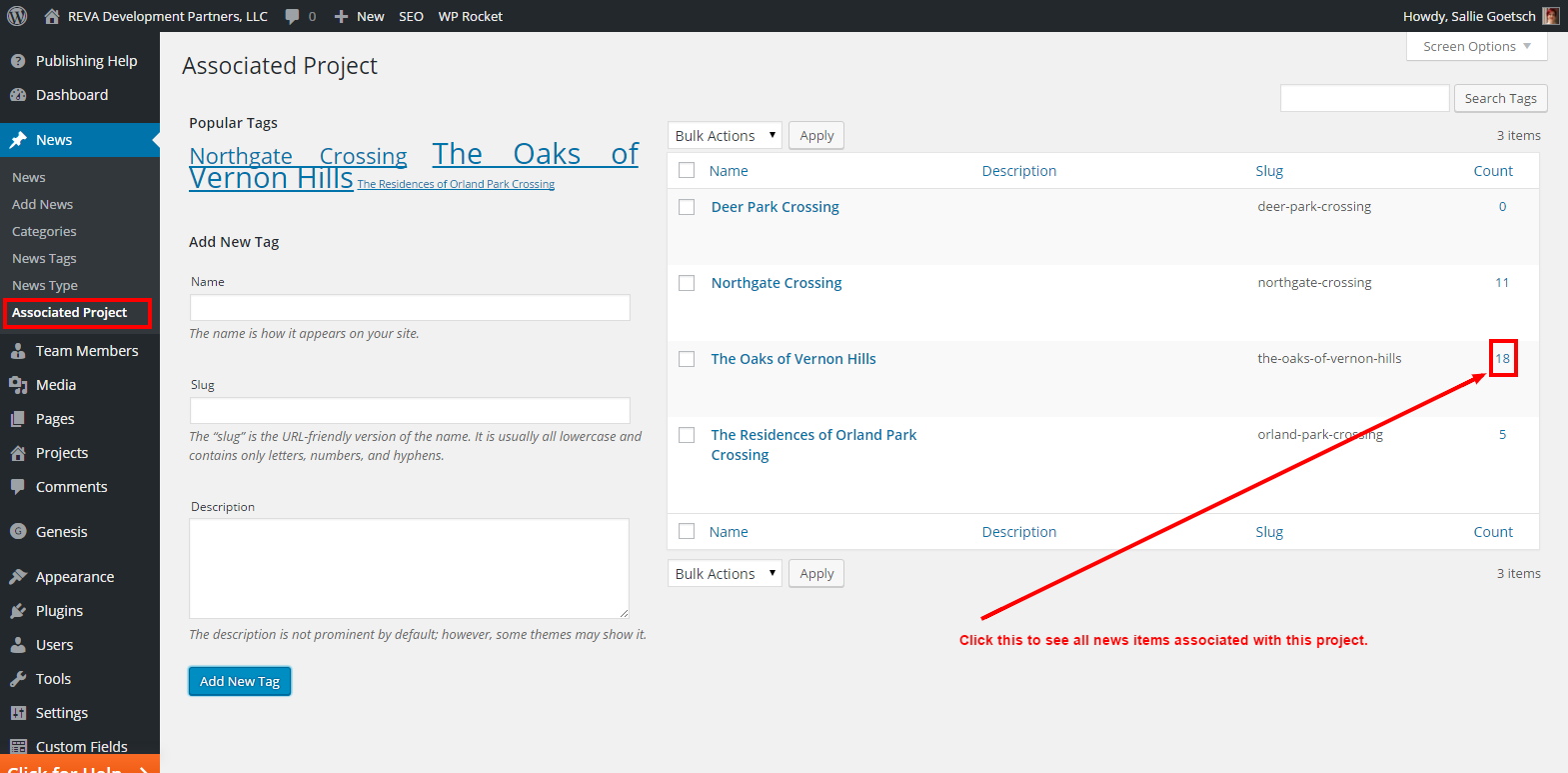Image resolution: width=1568 pixels, height=773 pixels.
Task: Click the Plugins plug icon
Action: pos(18,611)
